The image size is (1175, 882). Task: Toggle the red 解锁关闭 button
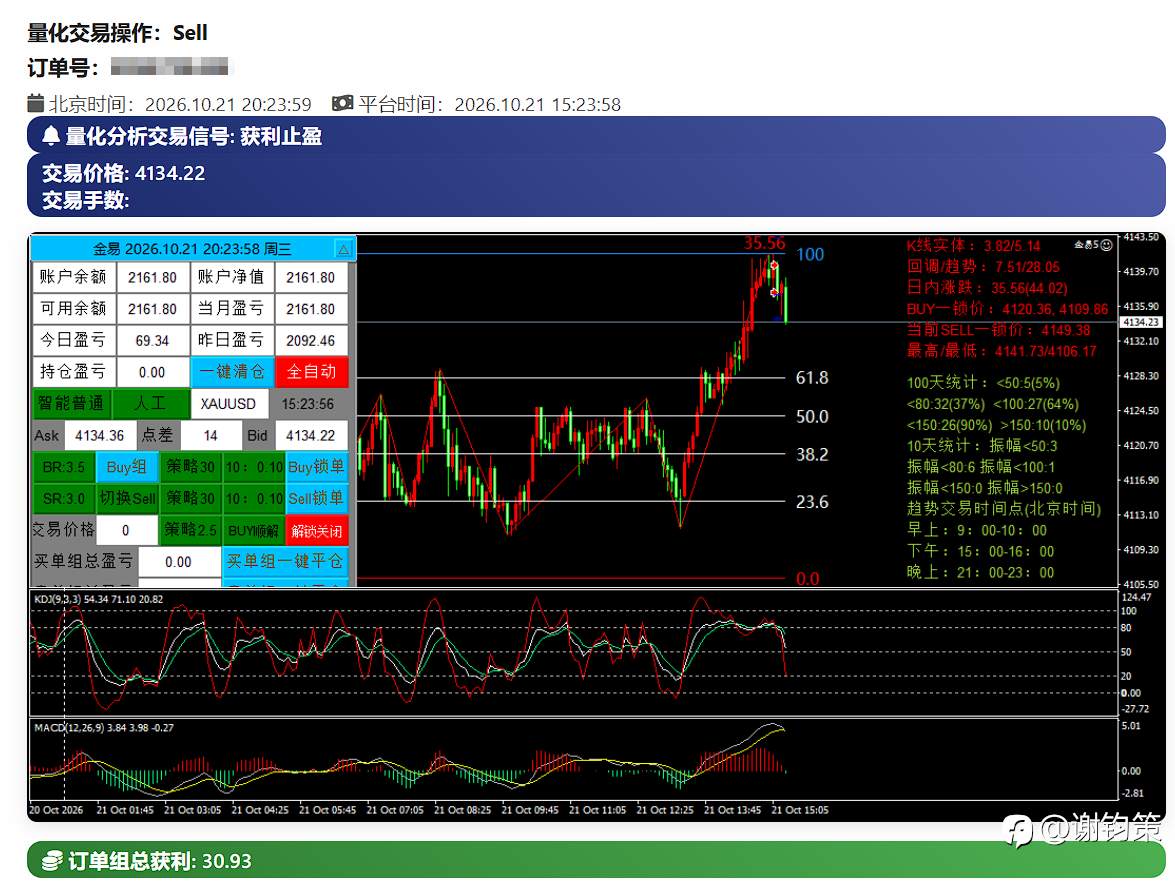(316, 531)
